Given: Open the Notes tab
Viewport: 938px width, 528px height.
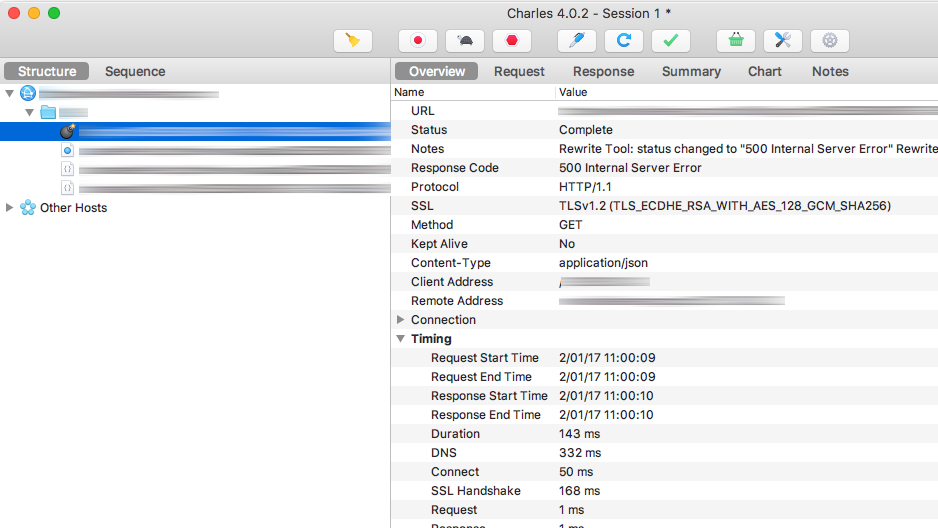Looking at the screenshot, I should [830, 71].
